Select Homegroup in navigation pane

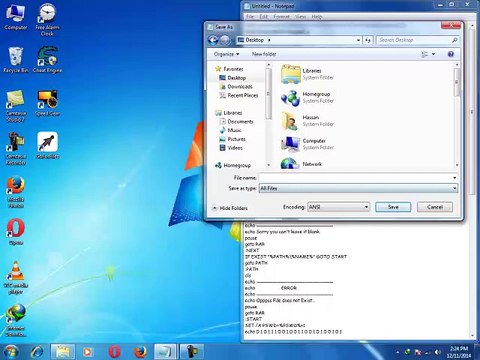click(233, 165)
